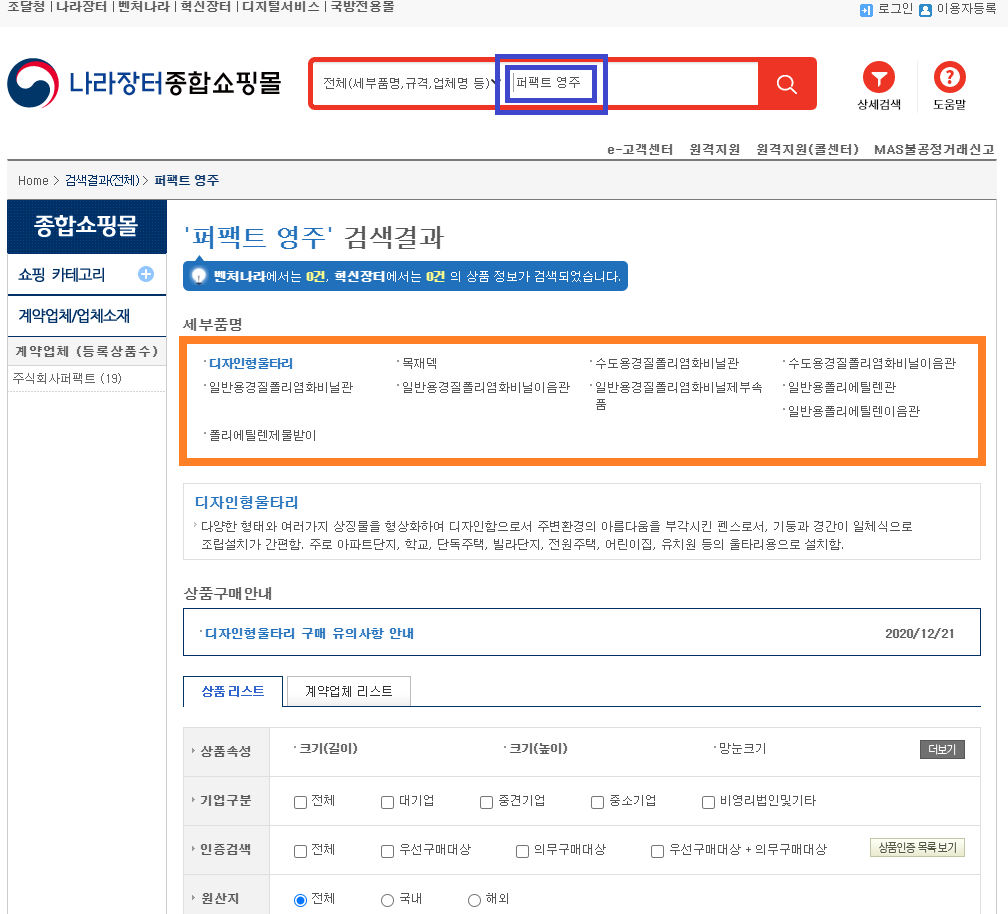This screenshot has height=914, width=1008.
Task: Expand 상품속성 with 더보기 button
Action: pos(942,749)
